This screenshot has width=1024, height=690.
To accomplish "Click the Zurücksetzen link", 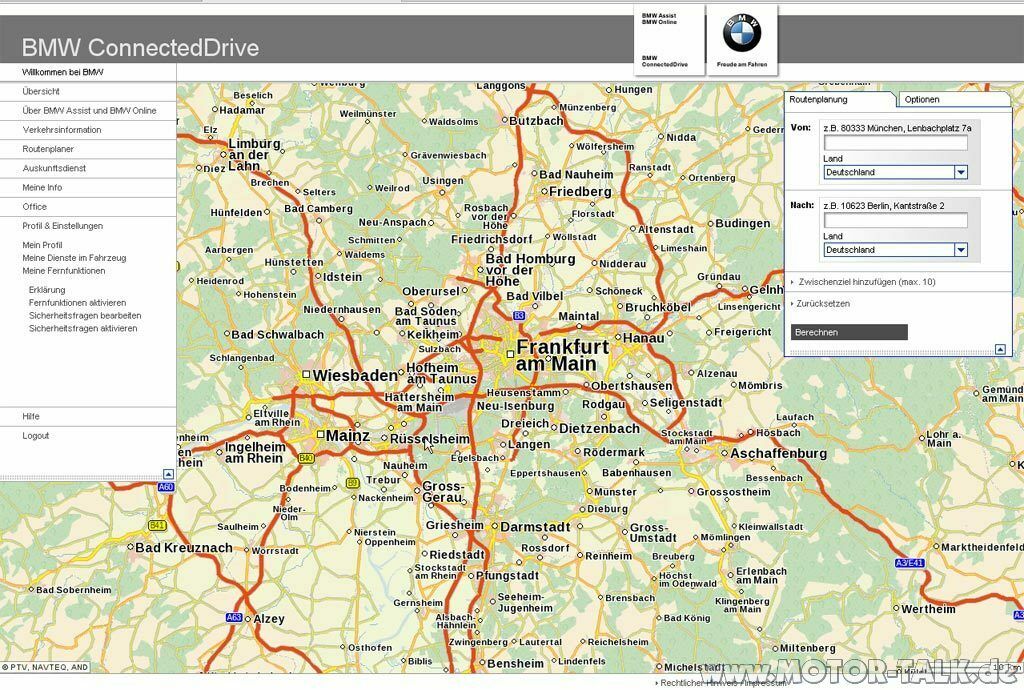I will 823,303.
